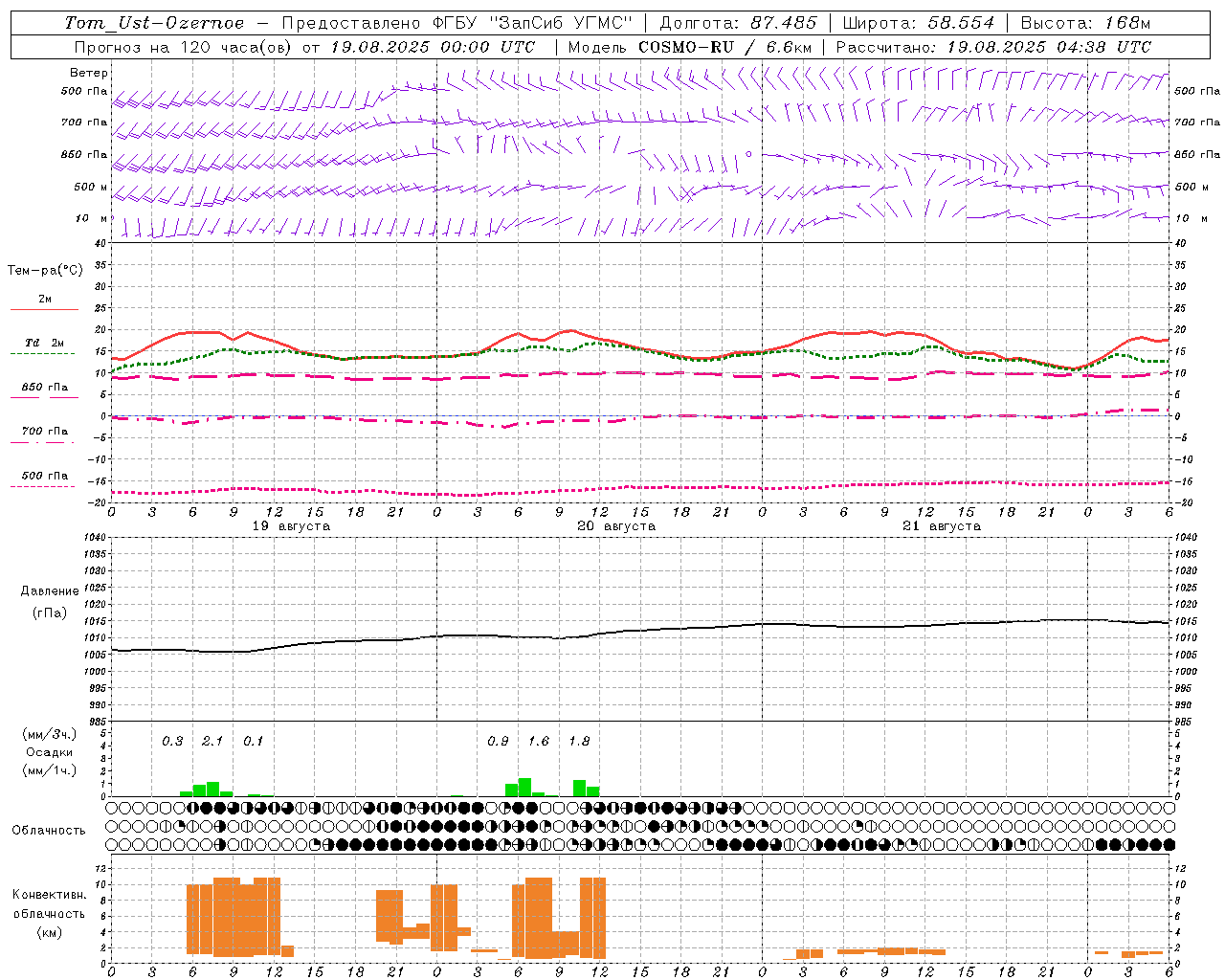Click the precipitation total 0.3

coord(172,741)
